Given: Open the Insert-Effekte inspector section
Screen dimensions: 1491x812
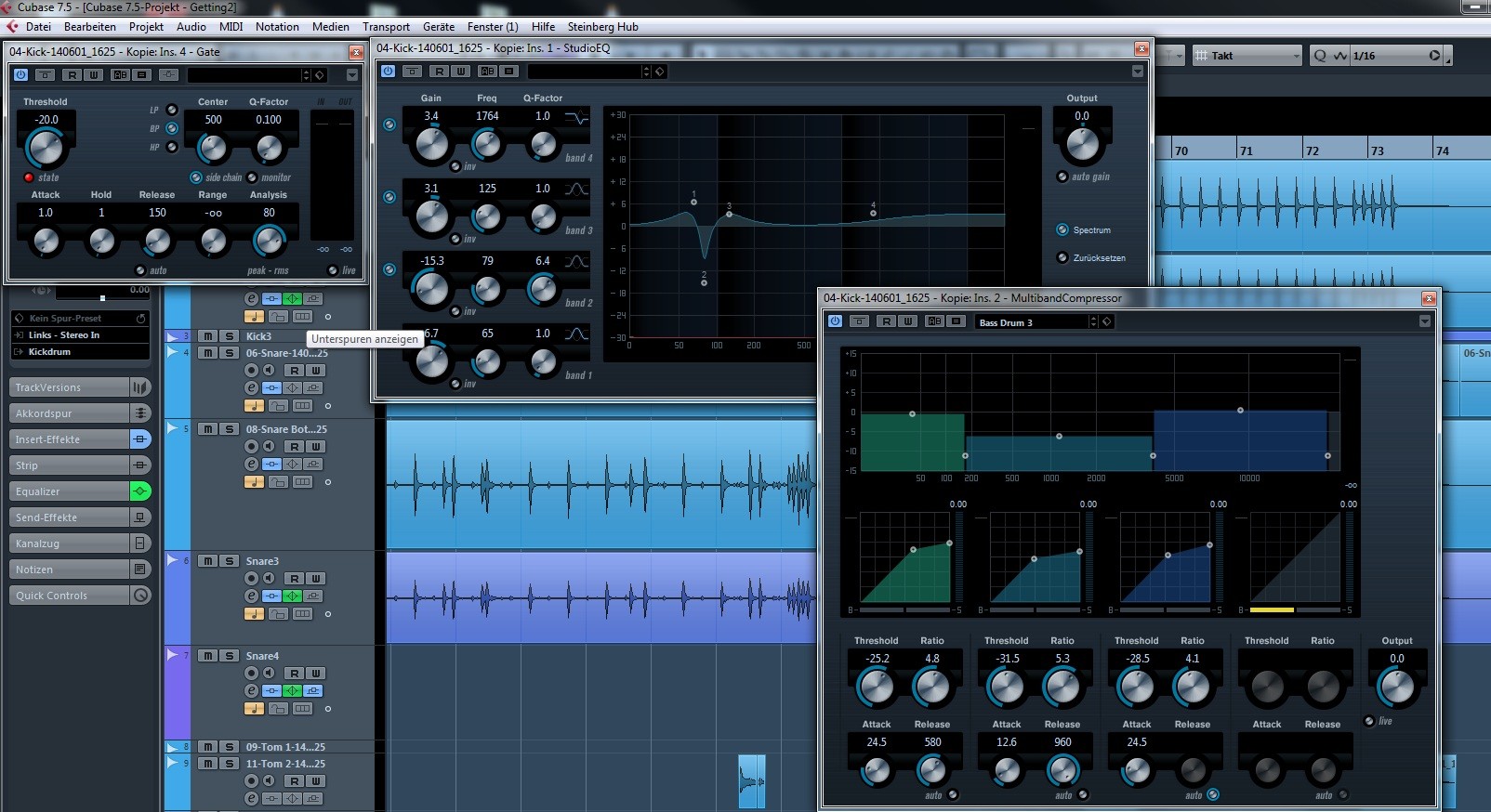Looking at the screenshot, I should pyautogui.click(x=69, y=439).
